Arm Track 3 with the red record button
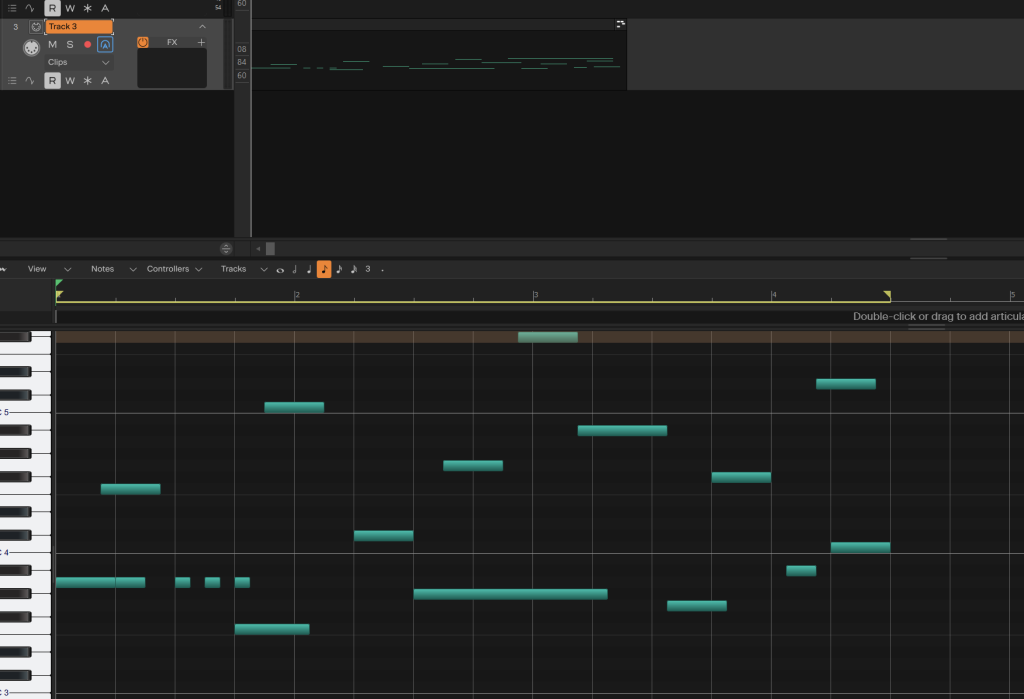 tap(88, 44)
